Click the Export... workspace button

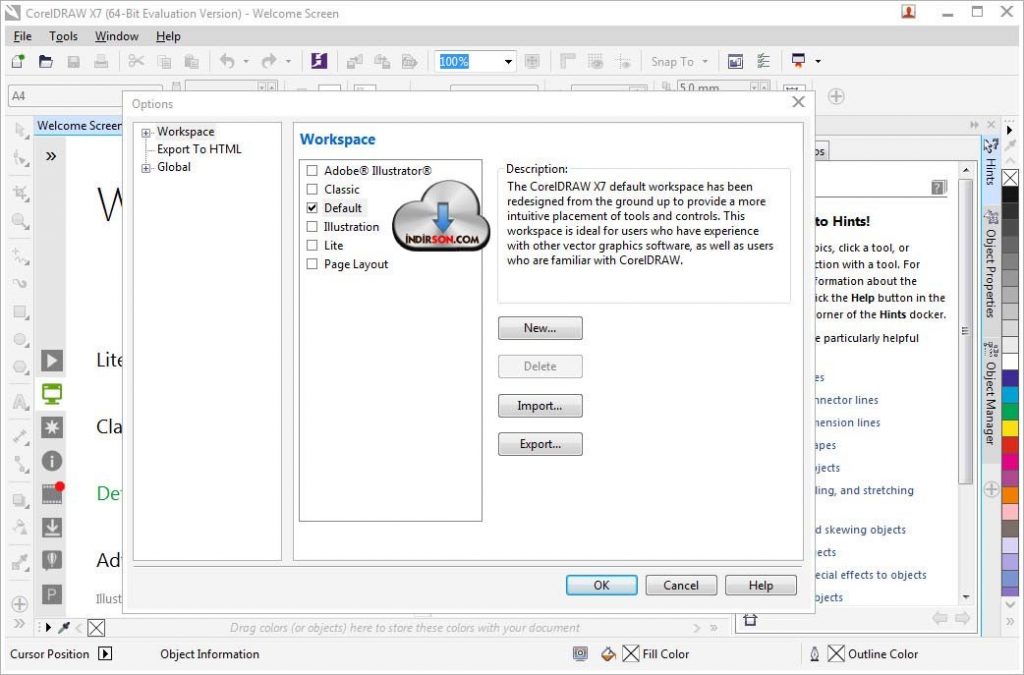coord(540,445)
